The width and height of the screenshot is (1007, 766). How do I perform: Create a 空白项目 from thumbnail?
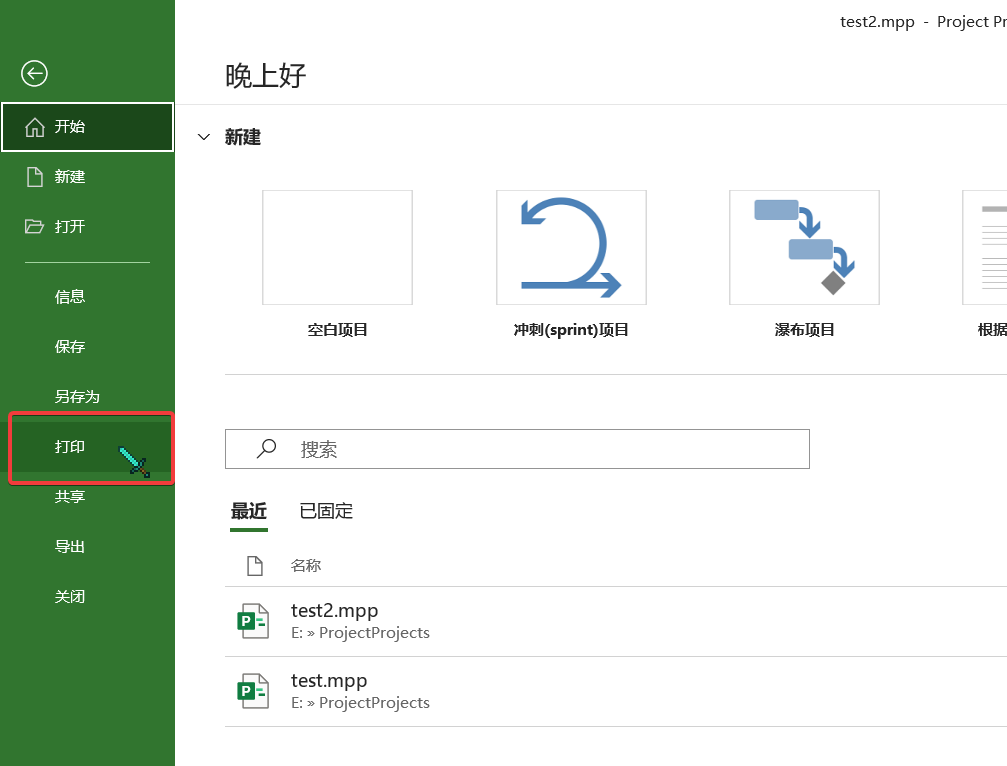pos(337,247)
